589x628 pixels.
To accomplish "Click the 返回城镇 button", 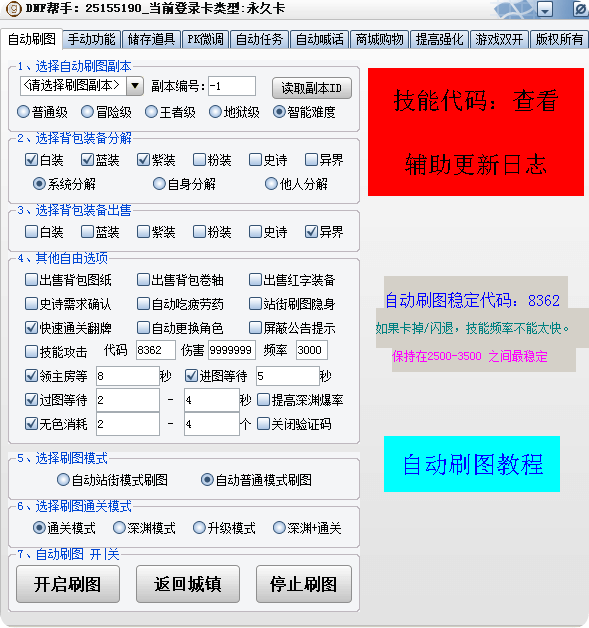I will pyautogui.click(x=188, y=584).
